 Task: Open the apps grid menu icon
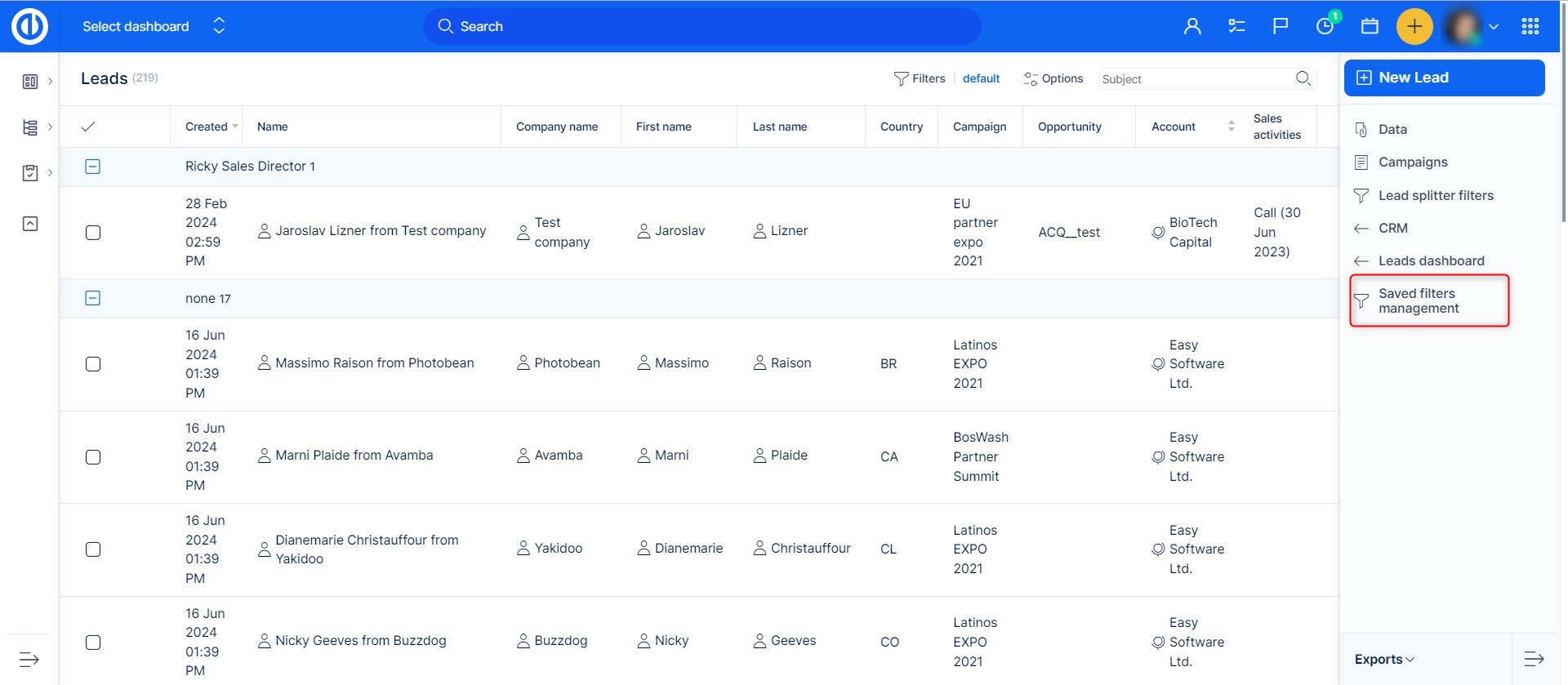click(1530, 26)
